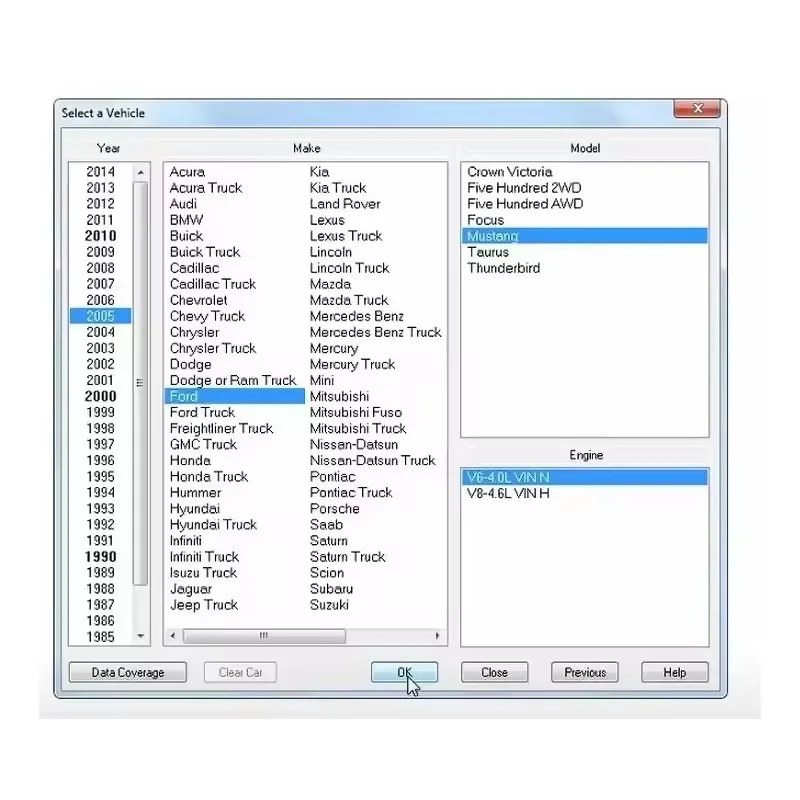Select Acura in Make list
This screenshot has height=800, width=800.
click(x=187, y=171)
